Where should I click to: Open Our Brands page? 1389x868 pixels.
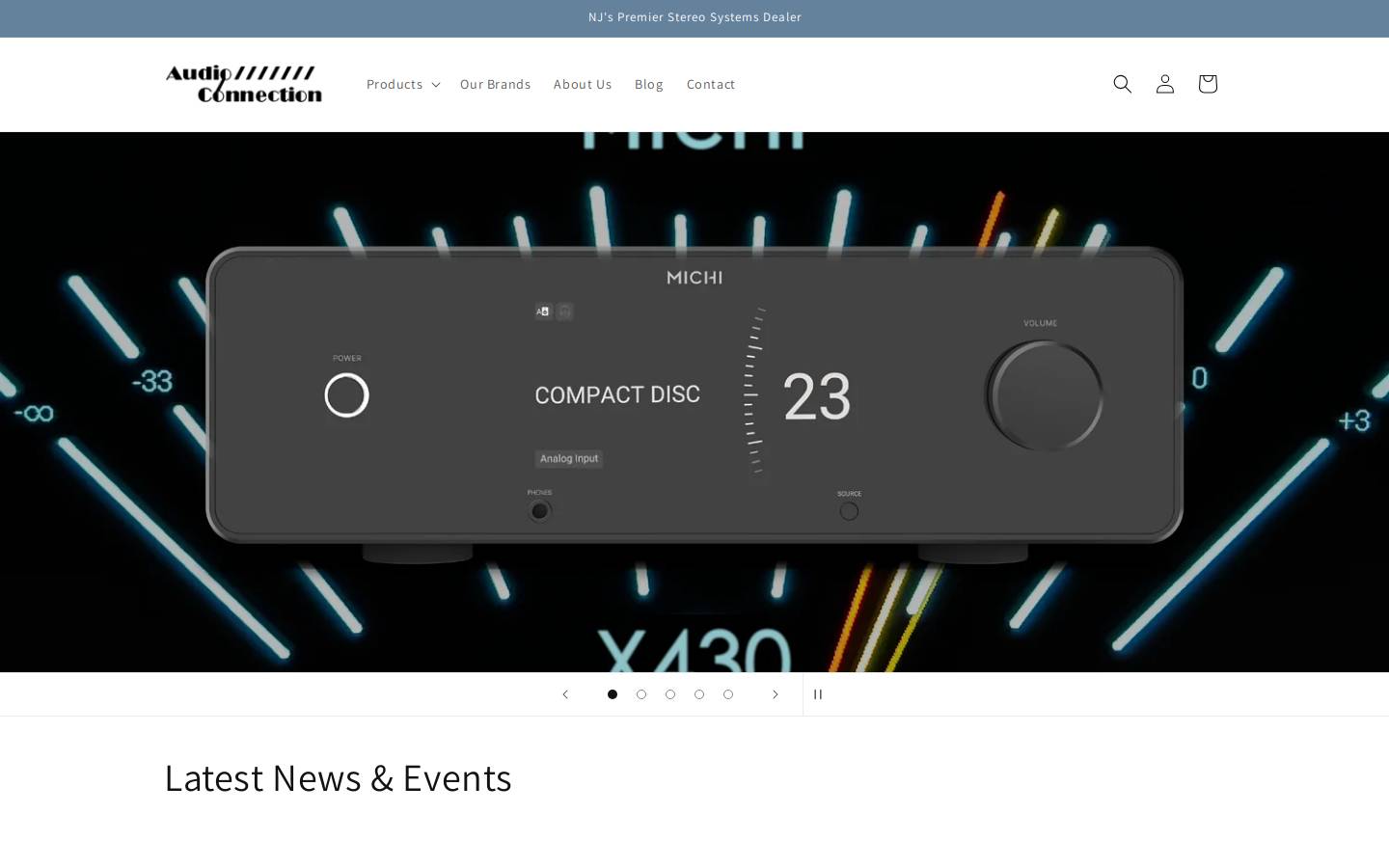[495, 84]
